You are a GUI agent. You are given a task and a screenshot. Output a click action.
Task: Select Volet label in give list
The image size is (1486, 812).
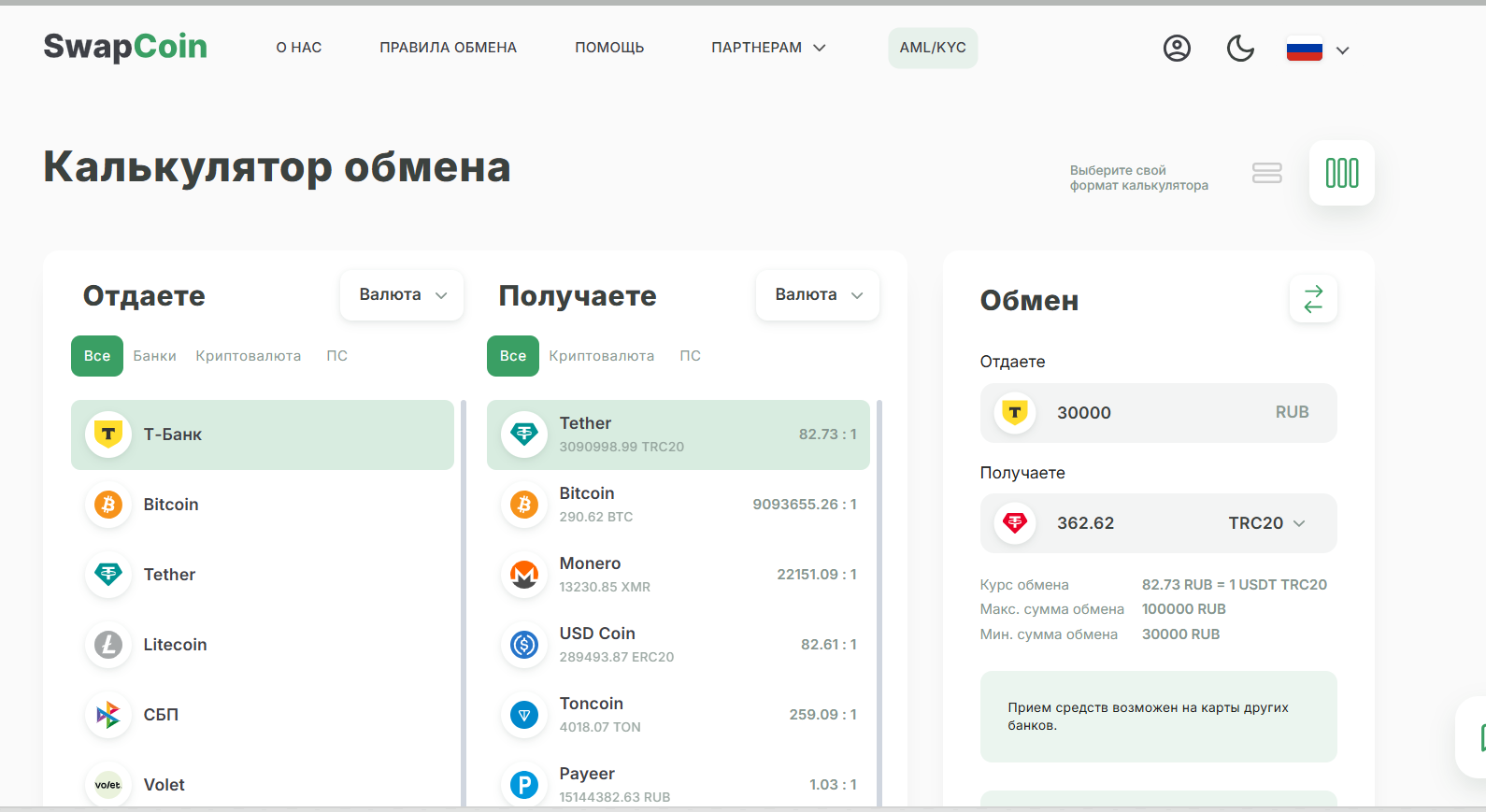coord(164,785)
